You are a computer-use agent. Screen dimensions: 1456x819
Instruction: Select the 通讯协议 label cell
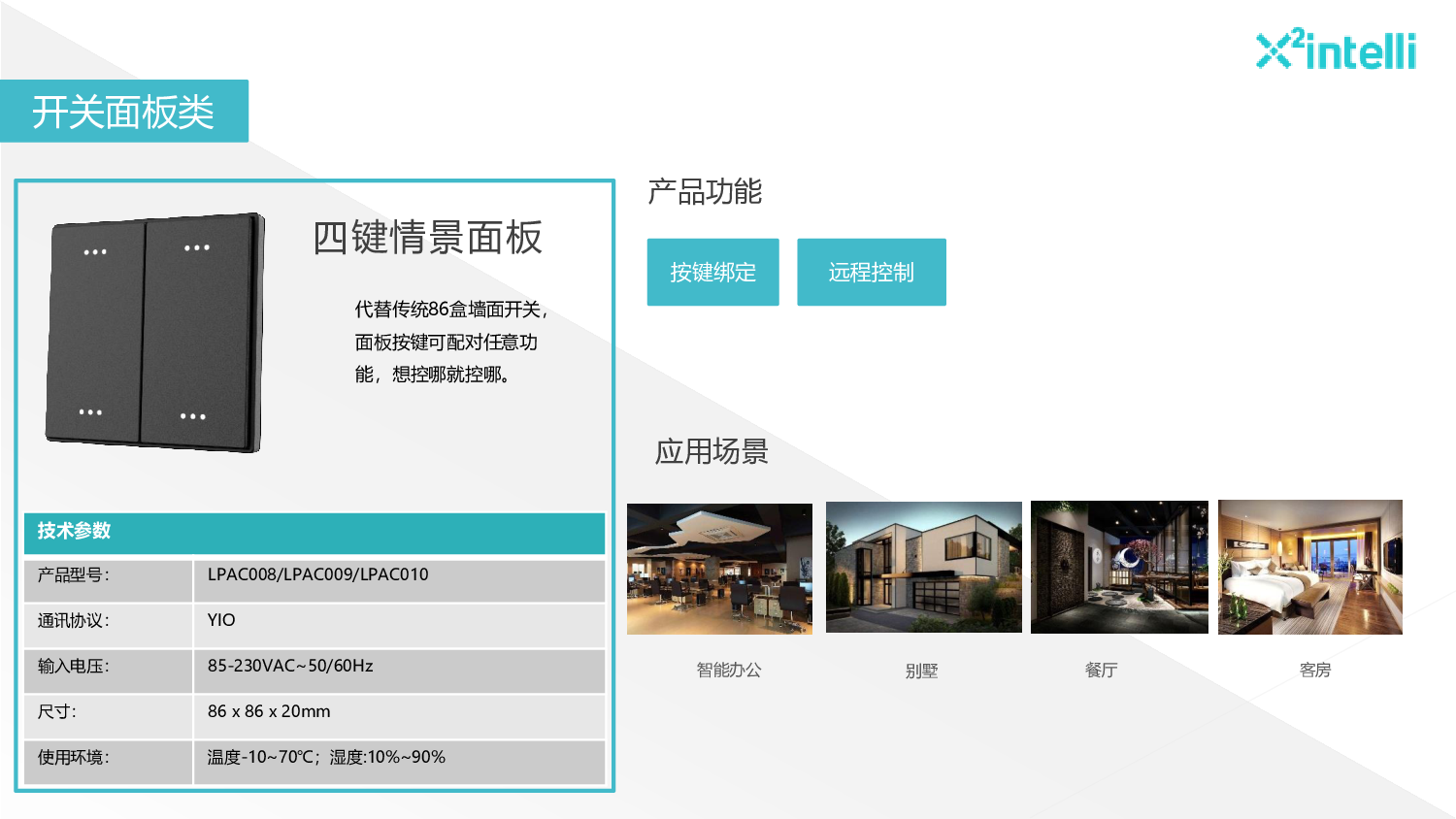109,626
